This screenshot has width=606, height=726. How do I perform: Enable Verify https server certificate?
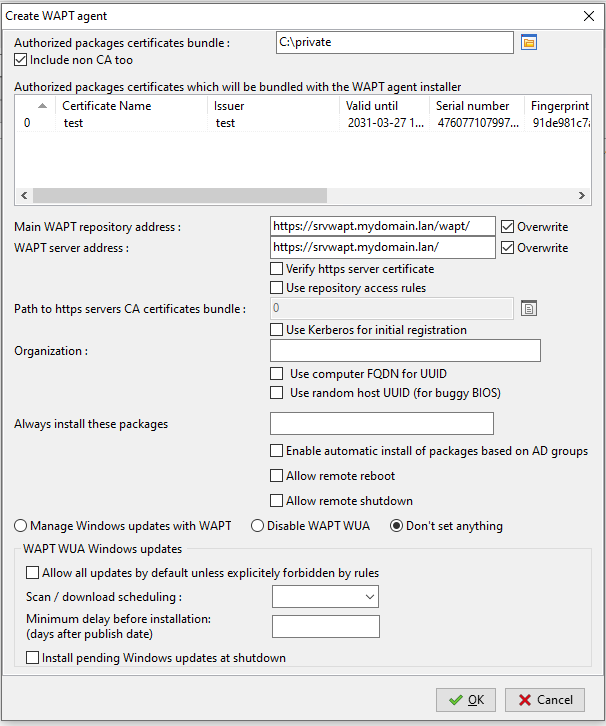278,269
